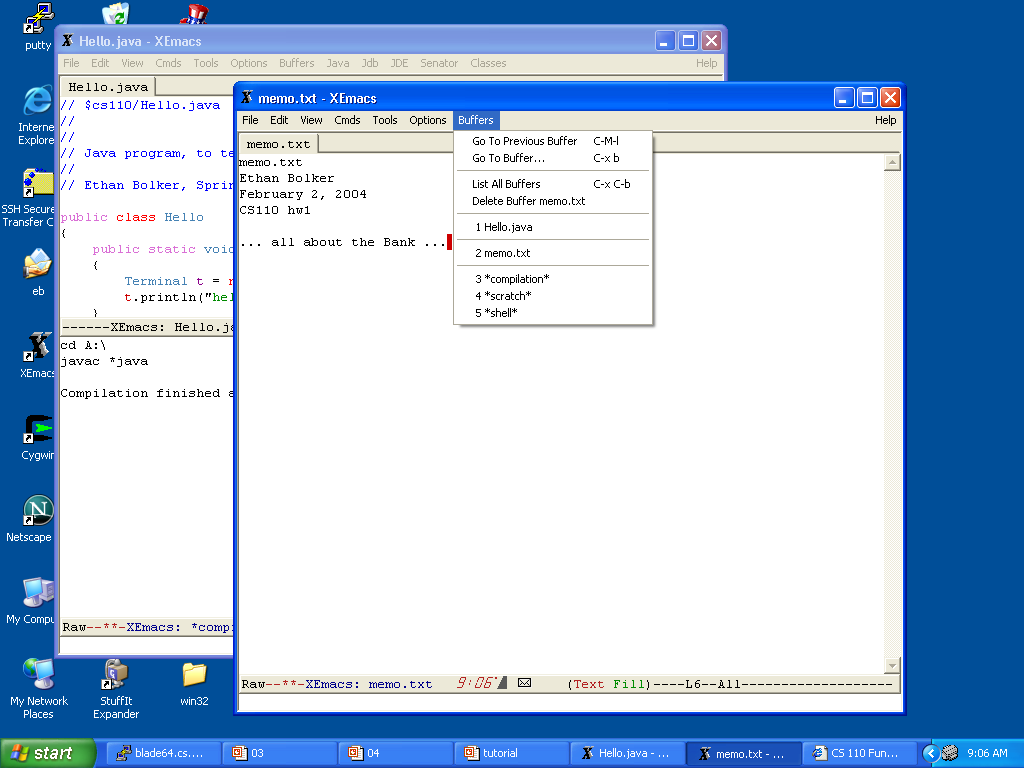Open Options menu in memo.txt window

[428, 120]
